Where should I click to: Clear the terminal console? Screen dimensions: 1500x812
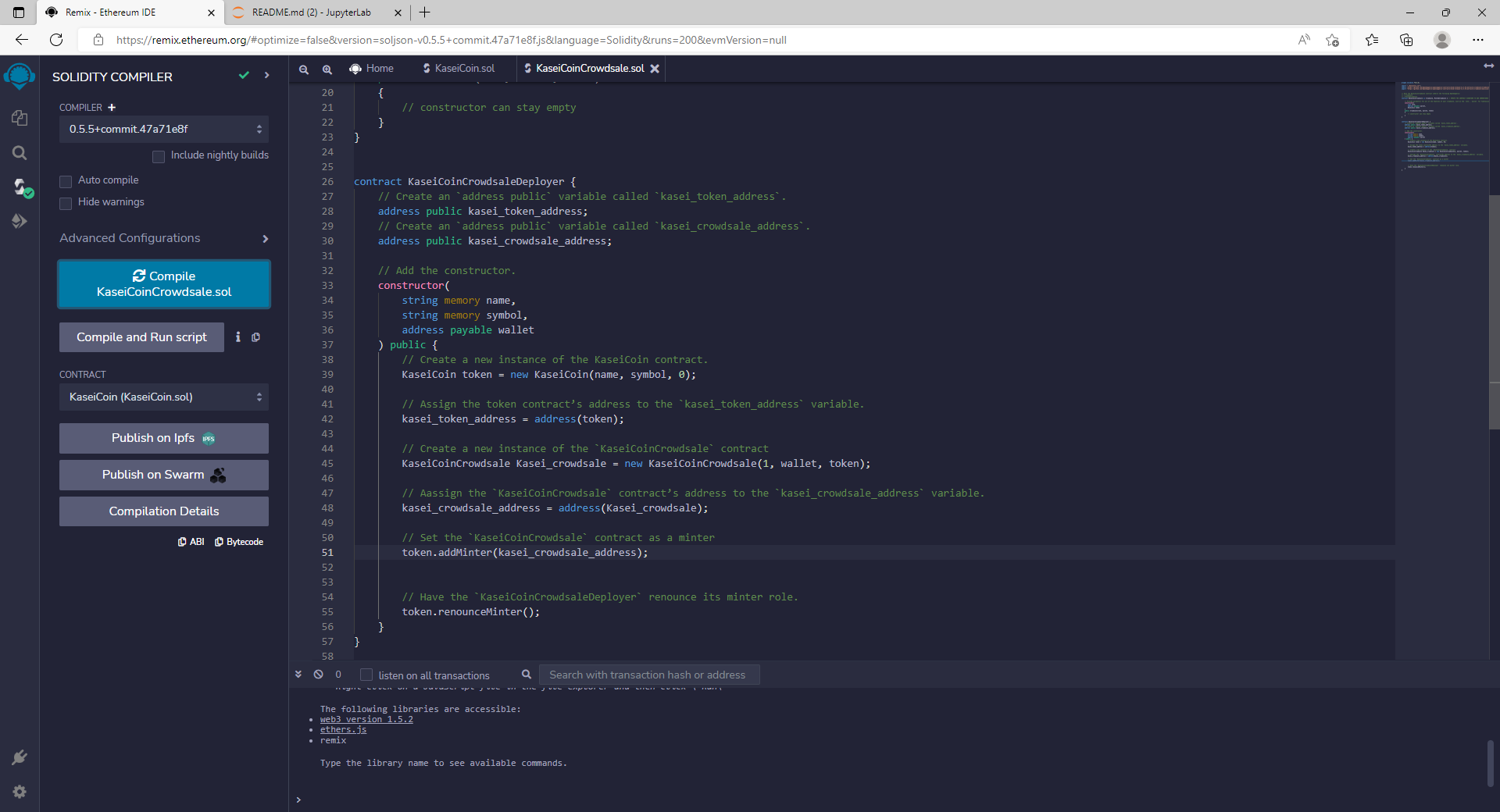coord(319,675)
